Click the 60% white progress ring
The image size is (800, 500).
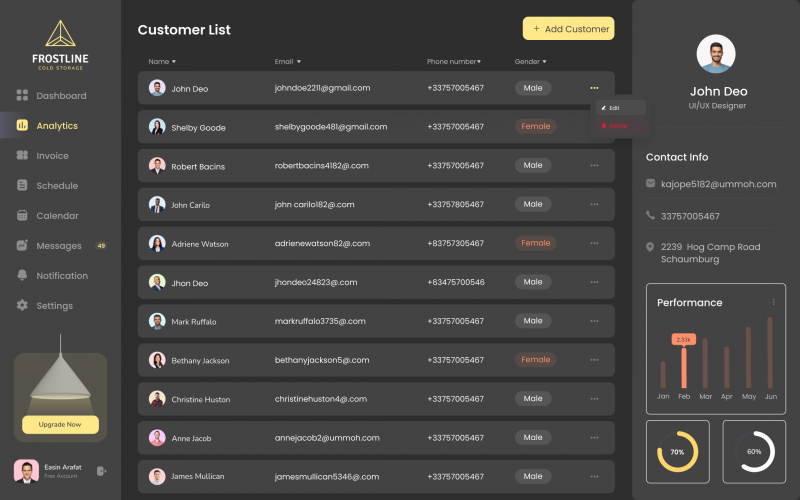coord(754,452)
